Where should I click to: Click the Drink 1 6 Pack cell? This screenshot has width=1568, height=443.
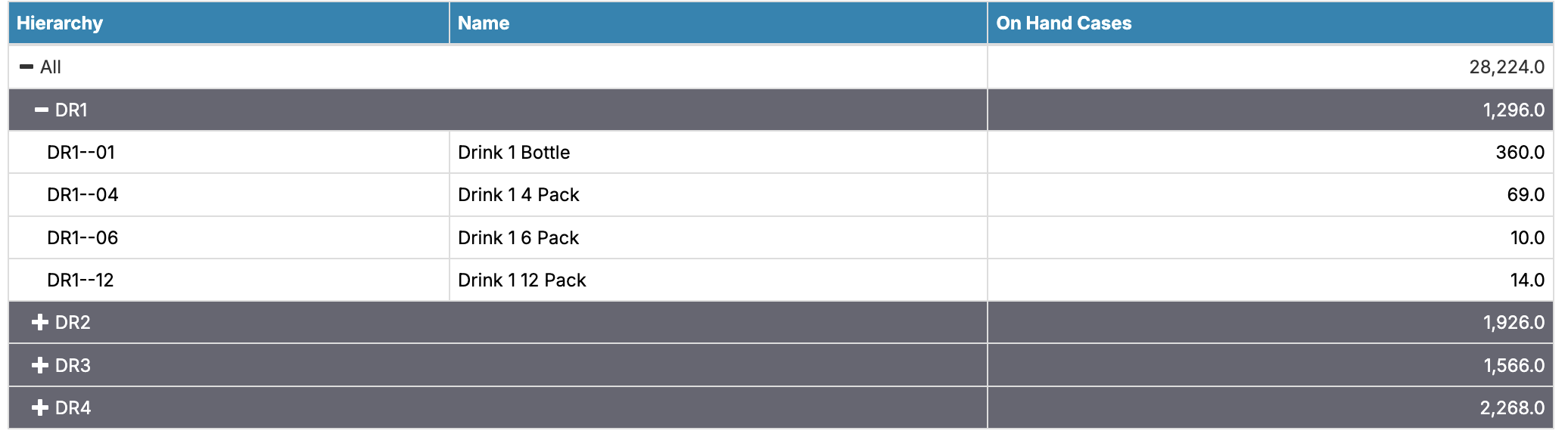(x=518, y=238)
